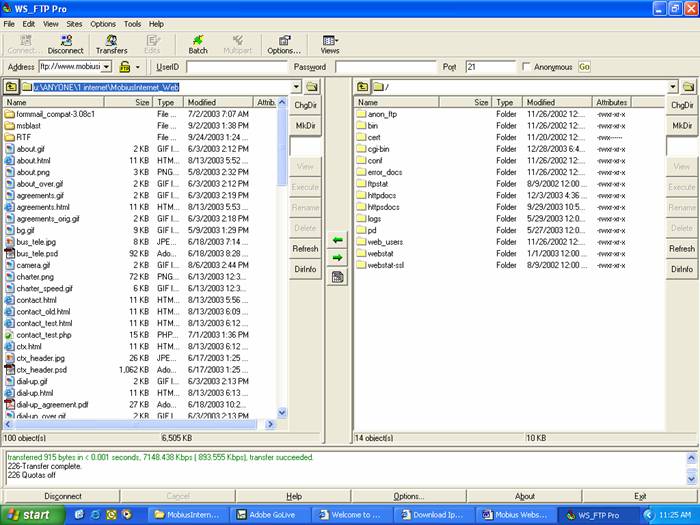Viewport: 700px width, 525px height.
Task: Switch to MobiusIntern... taskbar window
Action: point(188,515)
